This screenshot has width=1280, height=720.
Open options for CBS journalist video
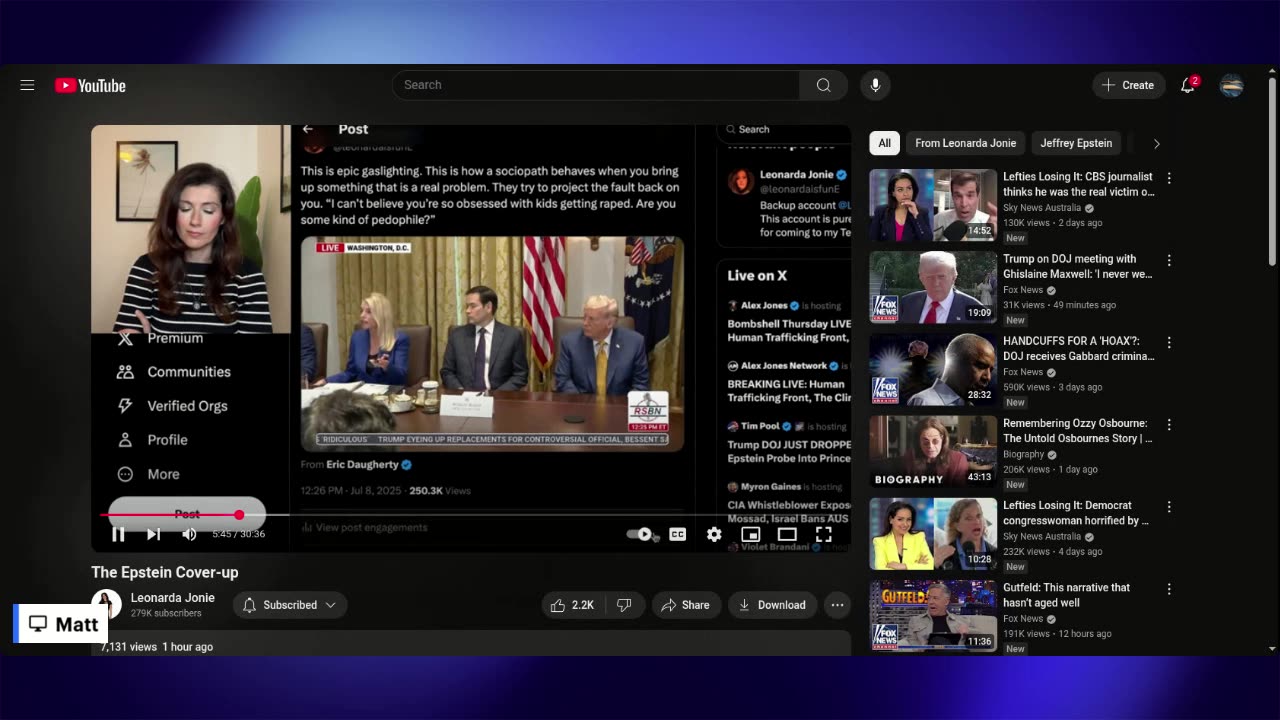(1169, 178)
